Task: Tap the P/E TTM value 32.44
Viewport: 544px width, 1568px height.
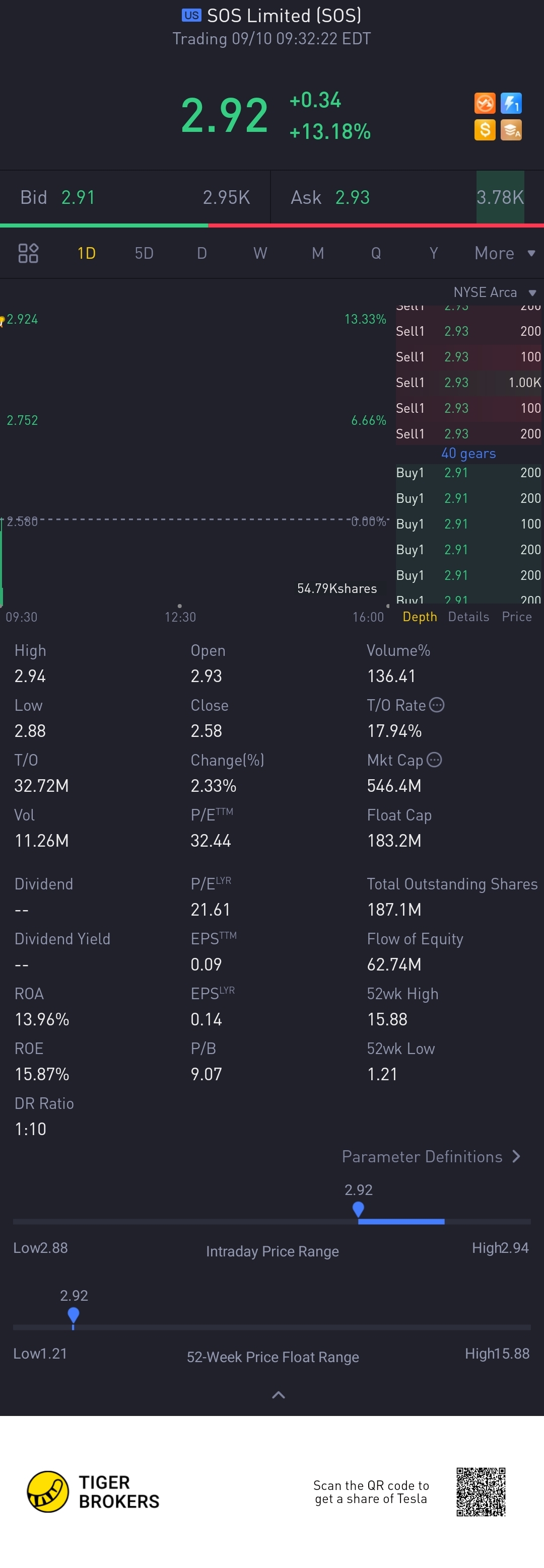Action: (211, 841)
